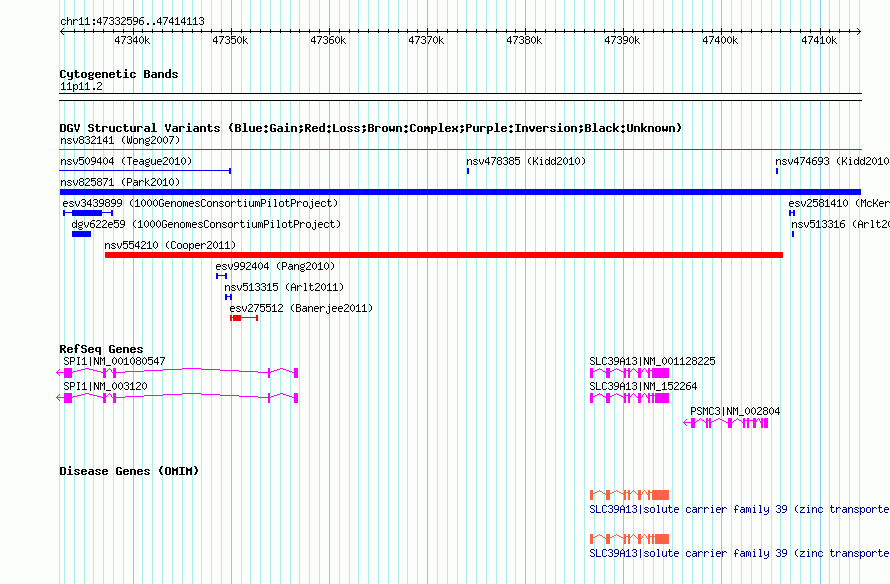
Task: Click the small blue esv992404 glyph
Action: click(221, 276)
